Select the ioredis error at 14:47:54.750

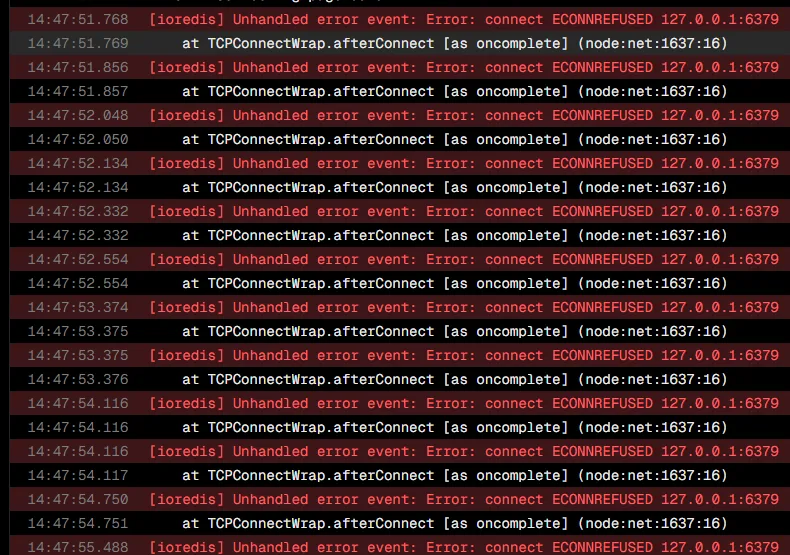(x=400, y=500)
